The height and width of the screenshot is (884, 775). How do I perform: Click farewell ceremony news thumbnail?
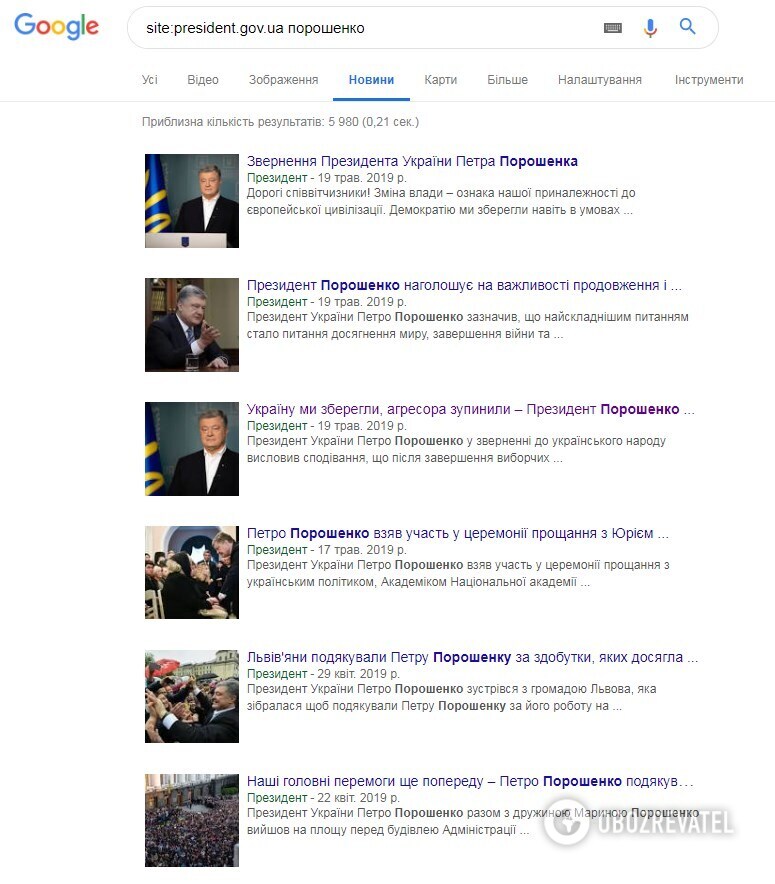[x=192, y=572]
